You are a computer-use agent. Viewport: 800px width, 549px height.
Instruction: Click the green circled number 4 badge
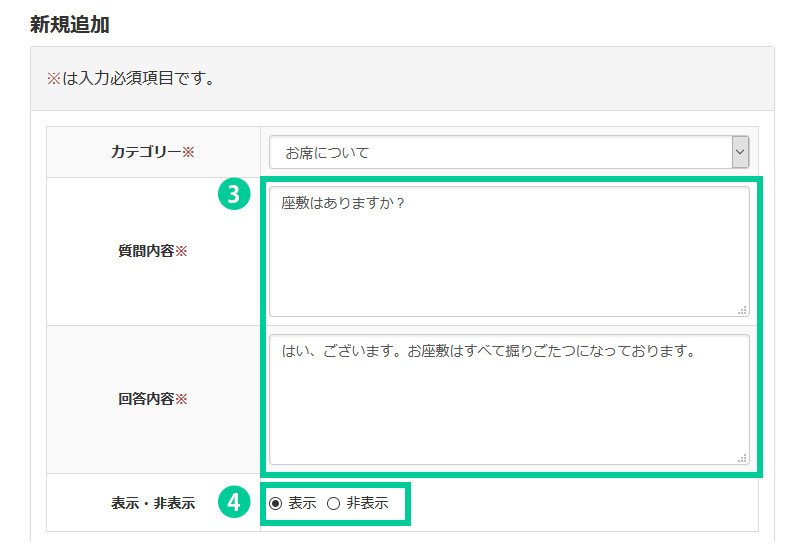(x=233, y=503)
